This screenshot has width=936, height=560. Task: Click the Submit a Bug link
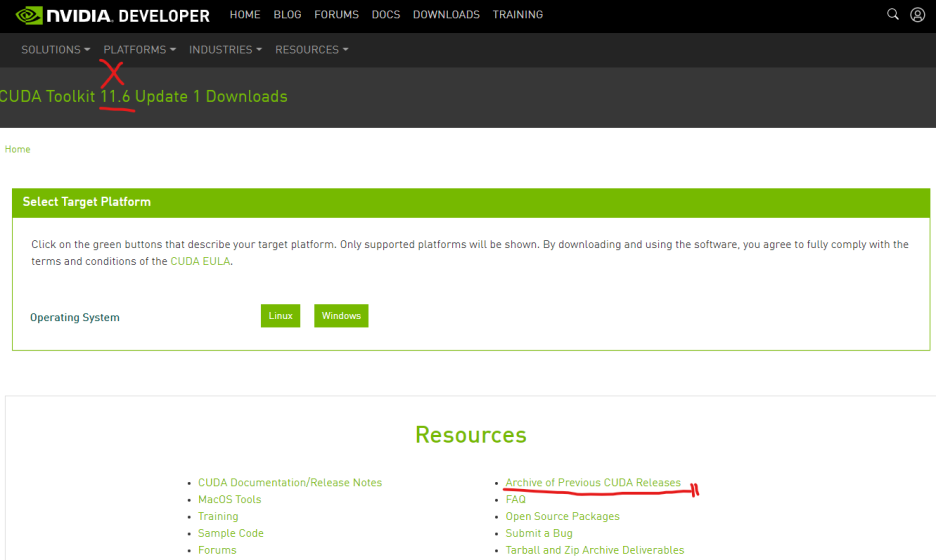point(539,533)
